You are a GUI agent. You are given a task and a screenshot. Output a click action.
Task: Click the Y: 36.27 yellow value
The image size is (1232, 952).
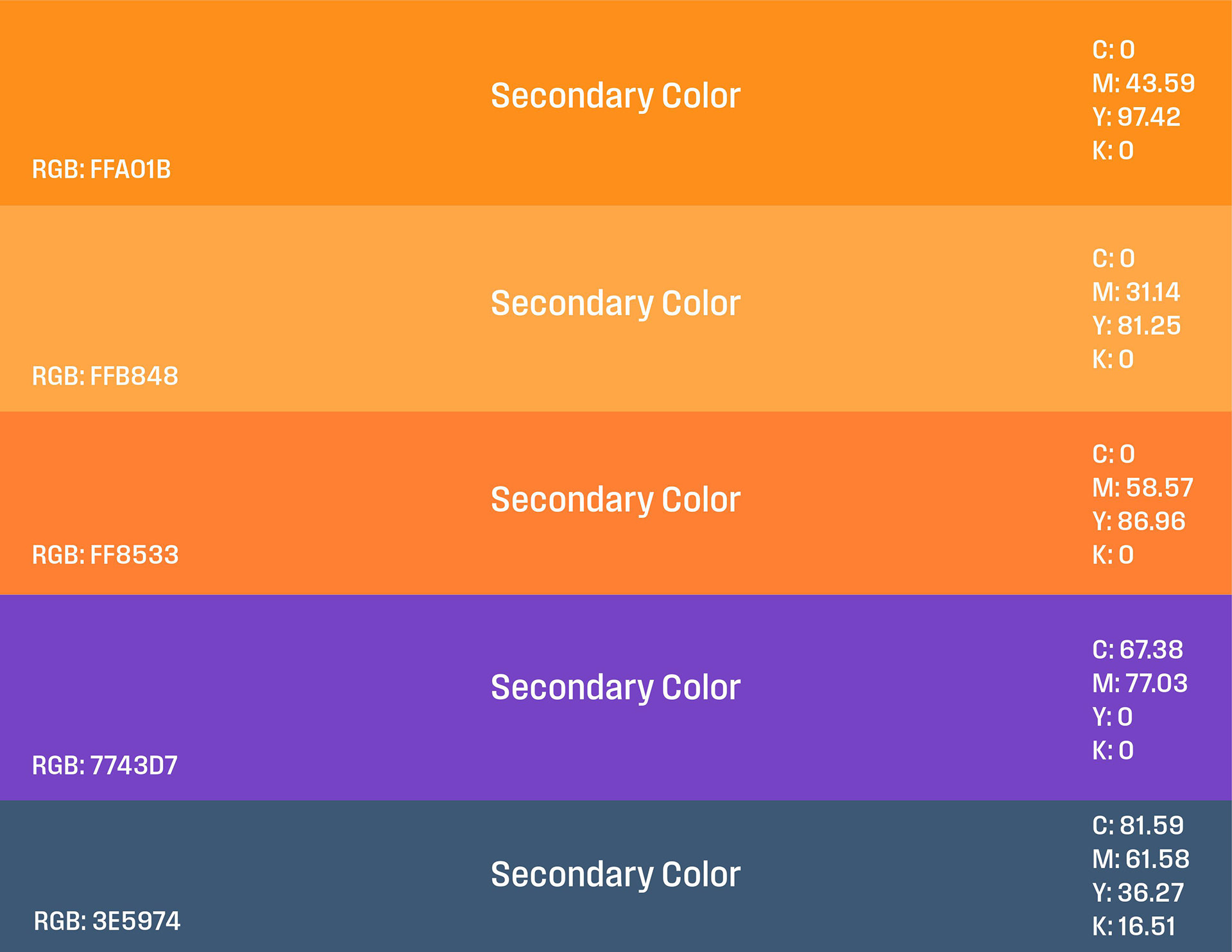tap(1138, 892)
